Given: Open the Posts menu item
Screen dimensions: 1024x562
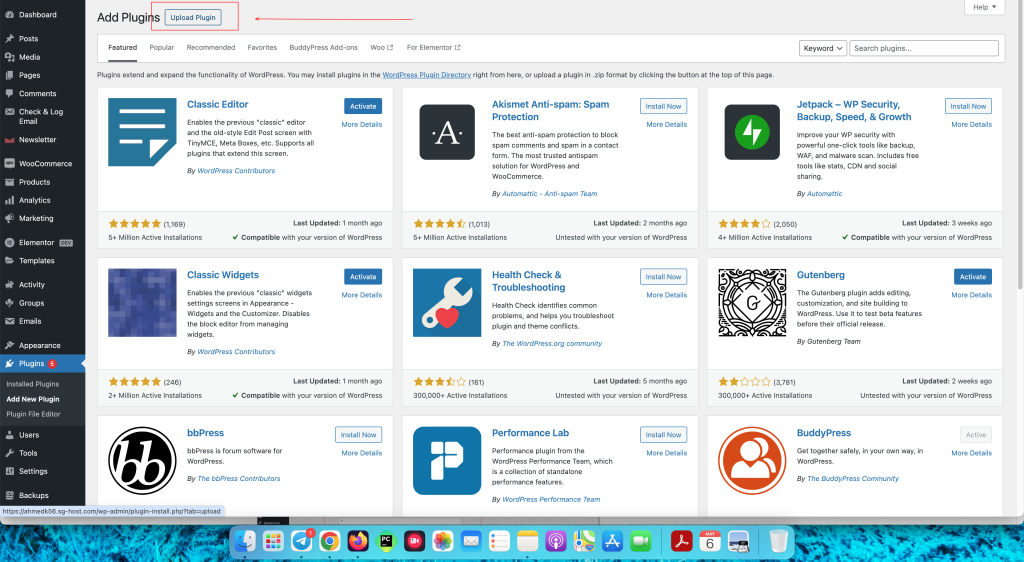Looking at the screenshot, I should point(28,39).
